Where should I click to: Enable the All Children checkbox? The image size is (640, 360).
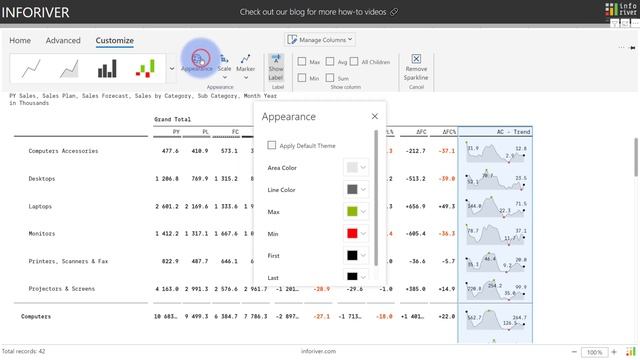point(354,62)
